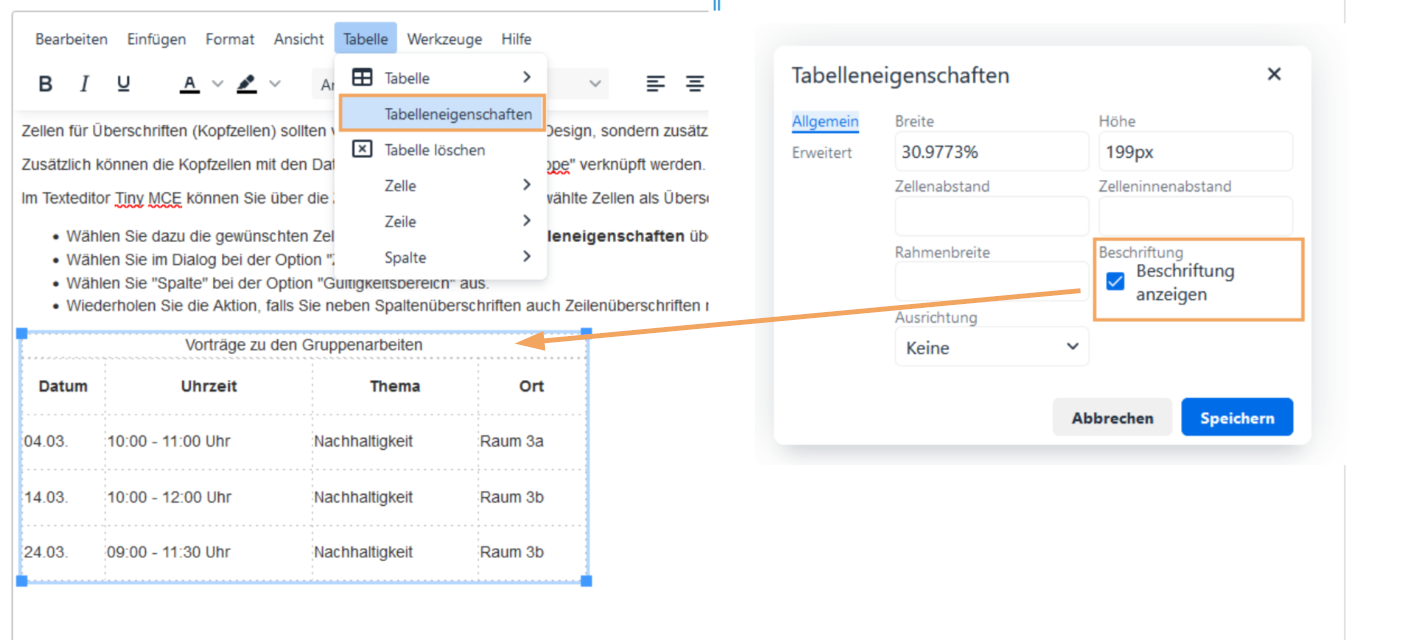Click inside the Höhe input field
This screenshot has width=1405, height=640.
click(x=1195, y=151)
